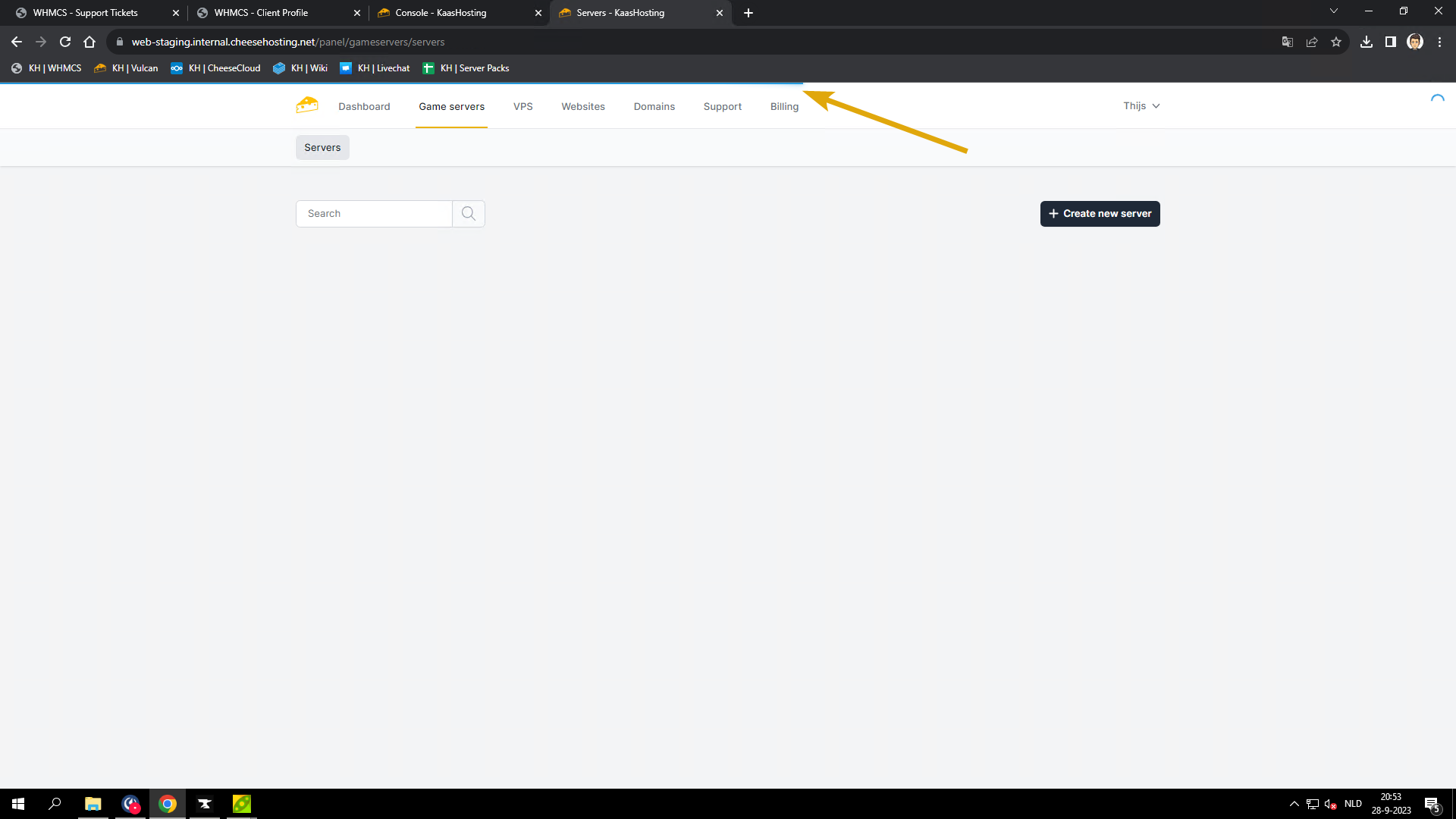Viewport: 1456px width, 819px height.
Task: Open the KH | Wiki bookmark
Action: click(301, 68)
